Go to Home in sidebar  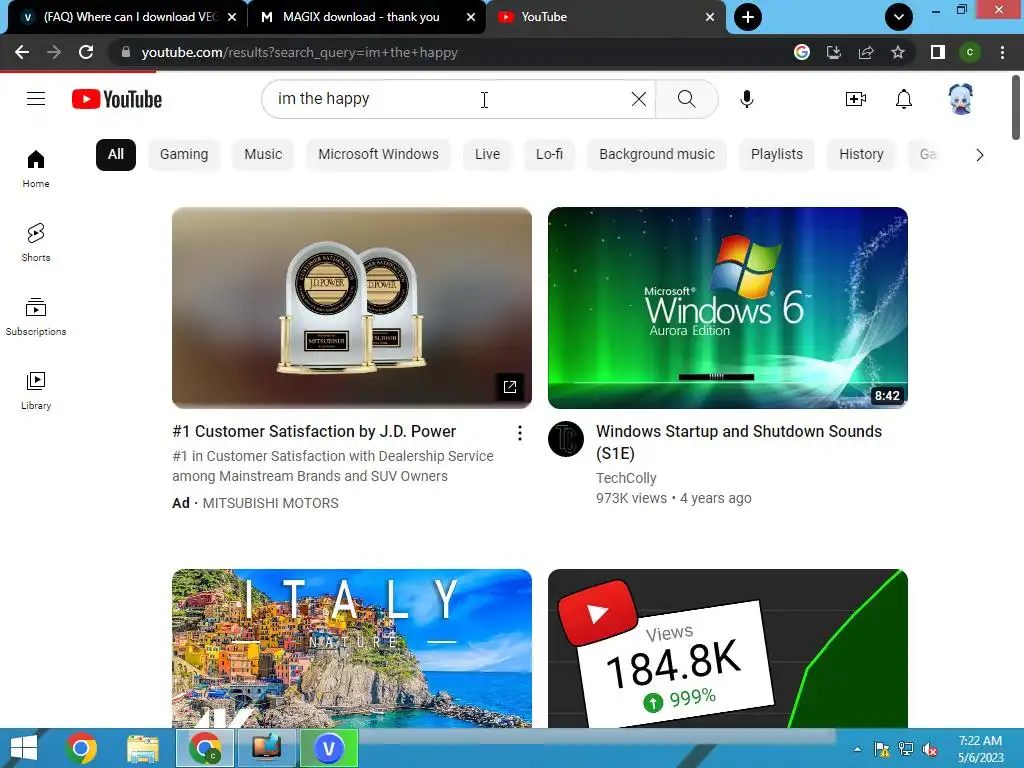(x=36, y=168)
